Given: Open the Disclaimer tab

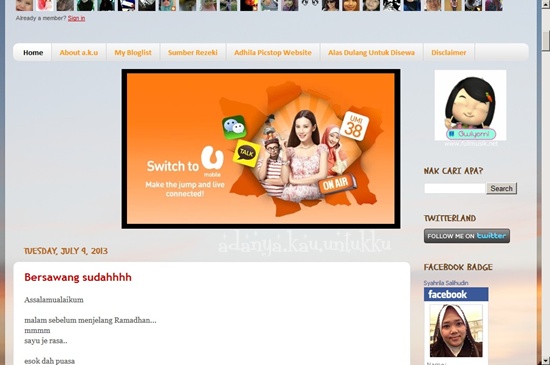Looking at the screenshot, I should coord(449,53).
